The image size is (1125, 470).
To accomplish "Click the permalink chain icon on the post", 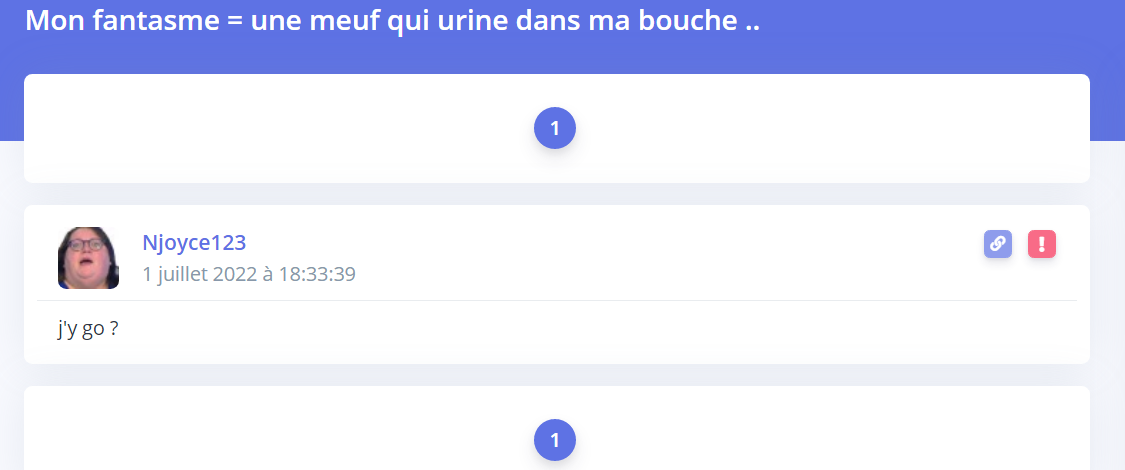I will (x=997, y=244).
